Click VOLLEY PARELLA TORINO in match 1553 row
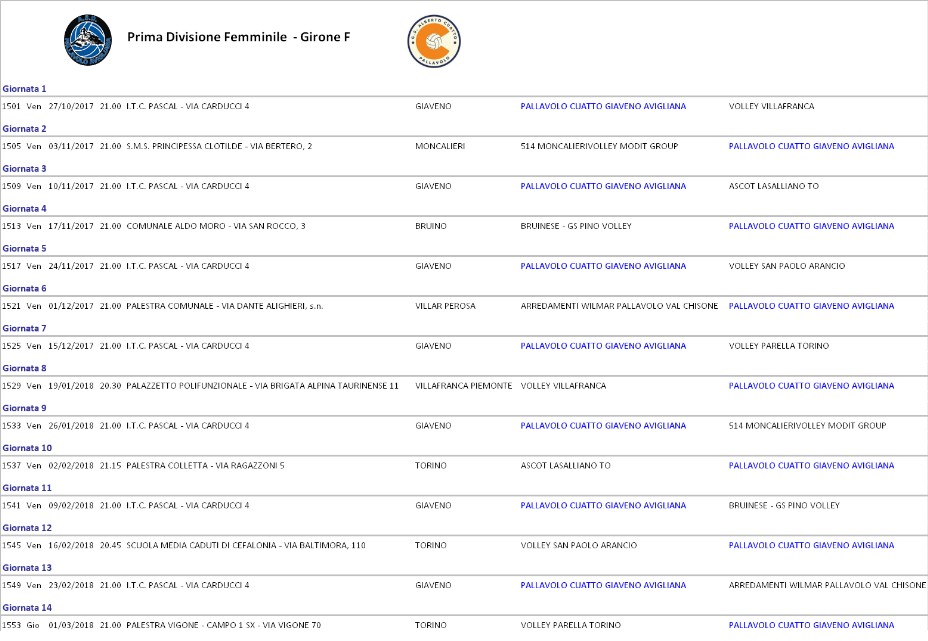 (x=571, y=625)
